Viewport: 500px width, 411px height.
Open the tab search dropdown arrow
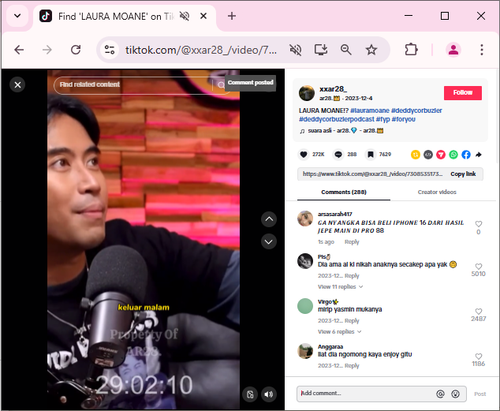[x=17, y=16]
